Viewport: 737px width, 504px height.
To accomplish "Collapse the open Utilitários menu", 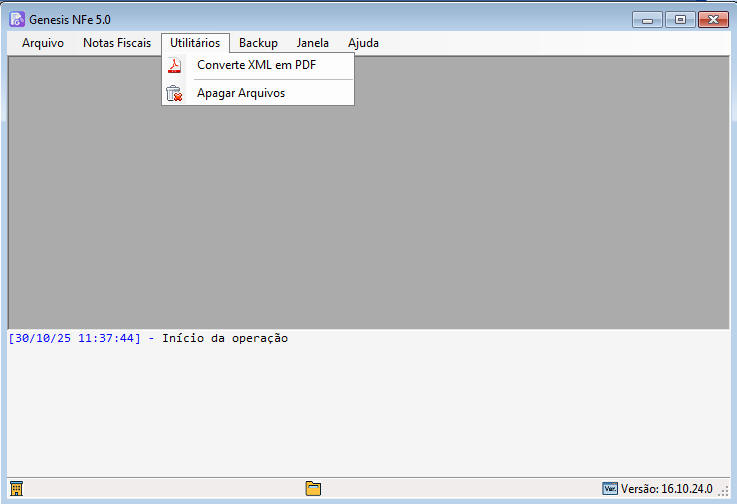I will pyautogui.click(x=195, y=43).
